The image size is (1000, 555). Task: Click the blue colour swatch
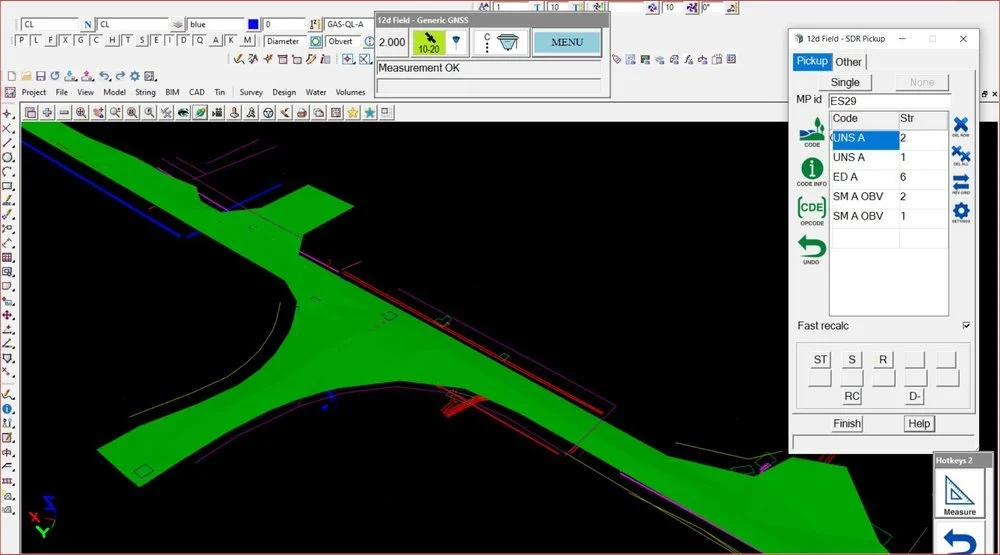(253, 24)
